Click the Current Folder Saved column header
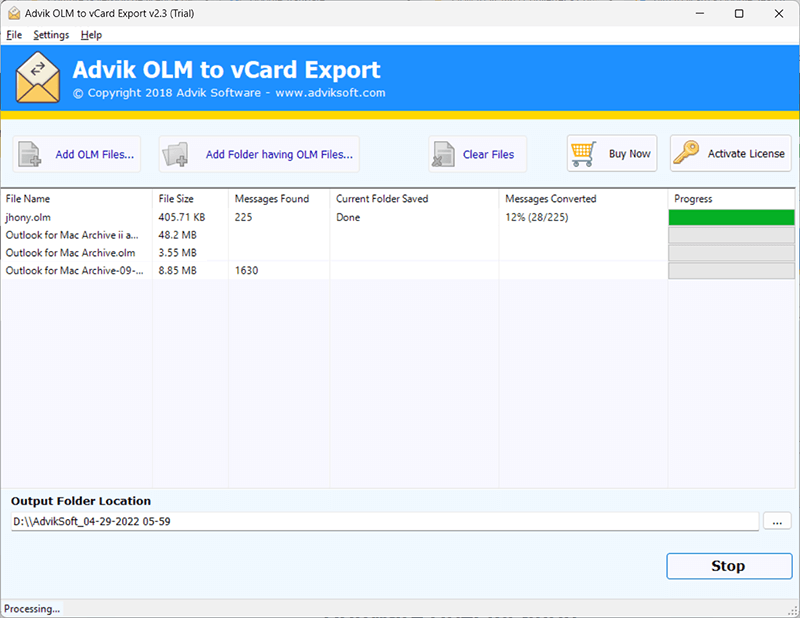The width and height of the screenshot is (800, 618). [x=414, y=199]
